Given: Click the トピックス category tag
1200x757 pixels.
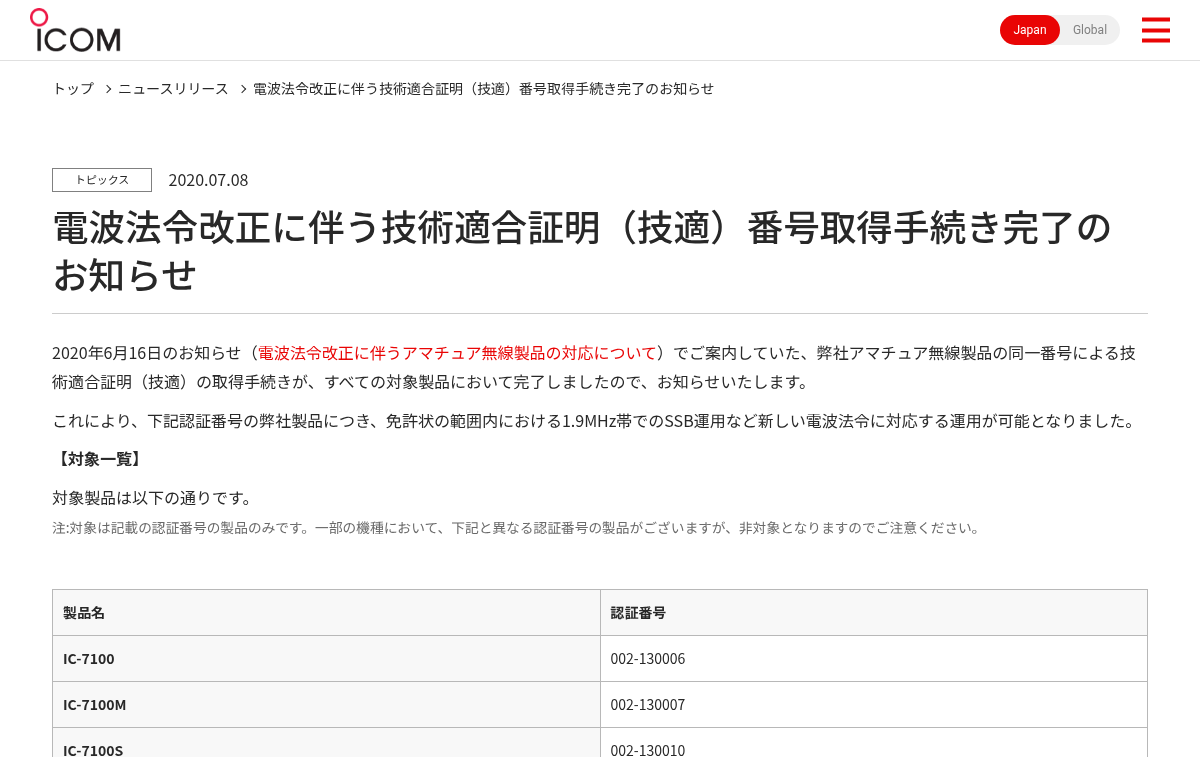Looking at the screenshot, I should pyautogui.click(x=102, y=180).
